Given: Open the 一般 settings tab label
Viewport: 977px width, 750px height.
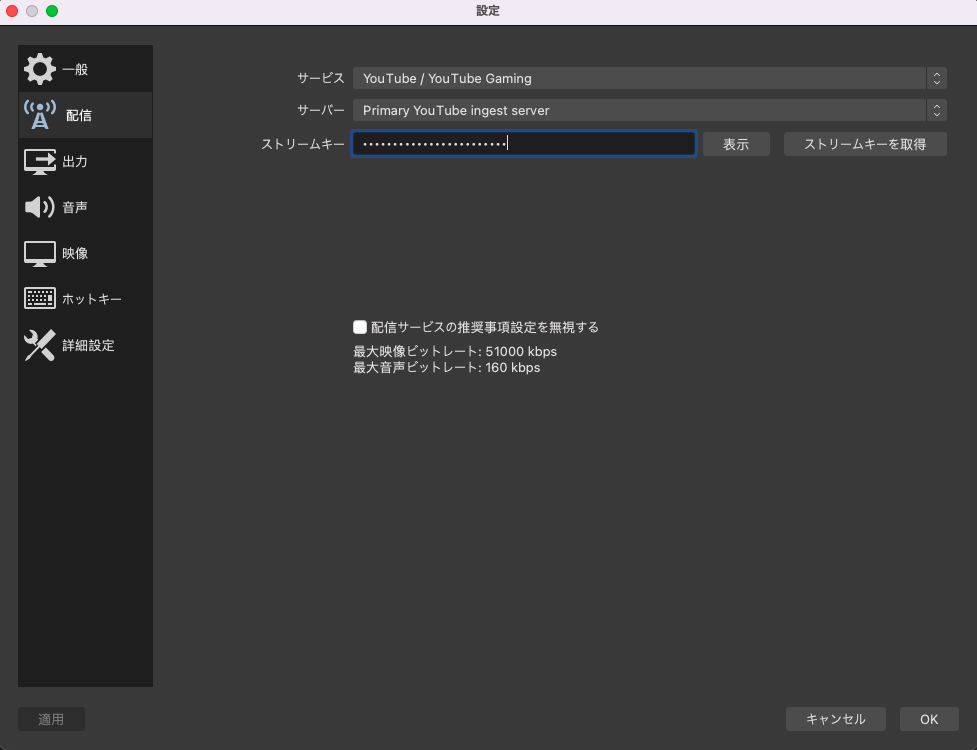Looking at the screenshot, I should coord(75,69).
